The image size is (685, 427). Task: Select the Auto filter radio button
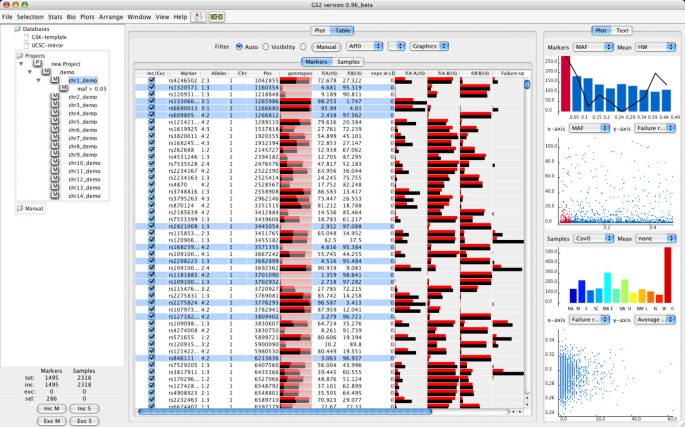click(237, 46)
